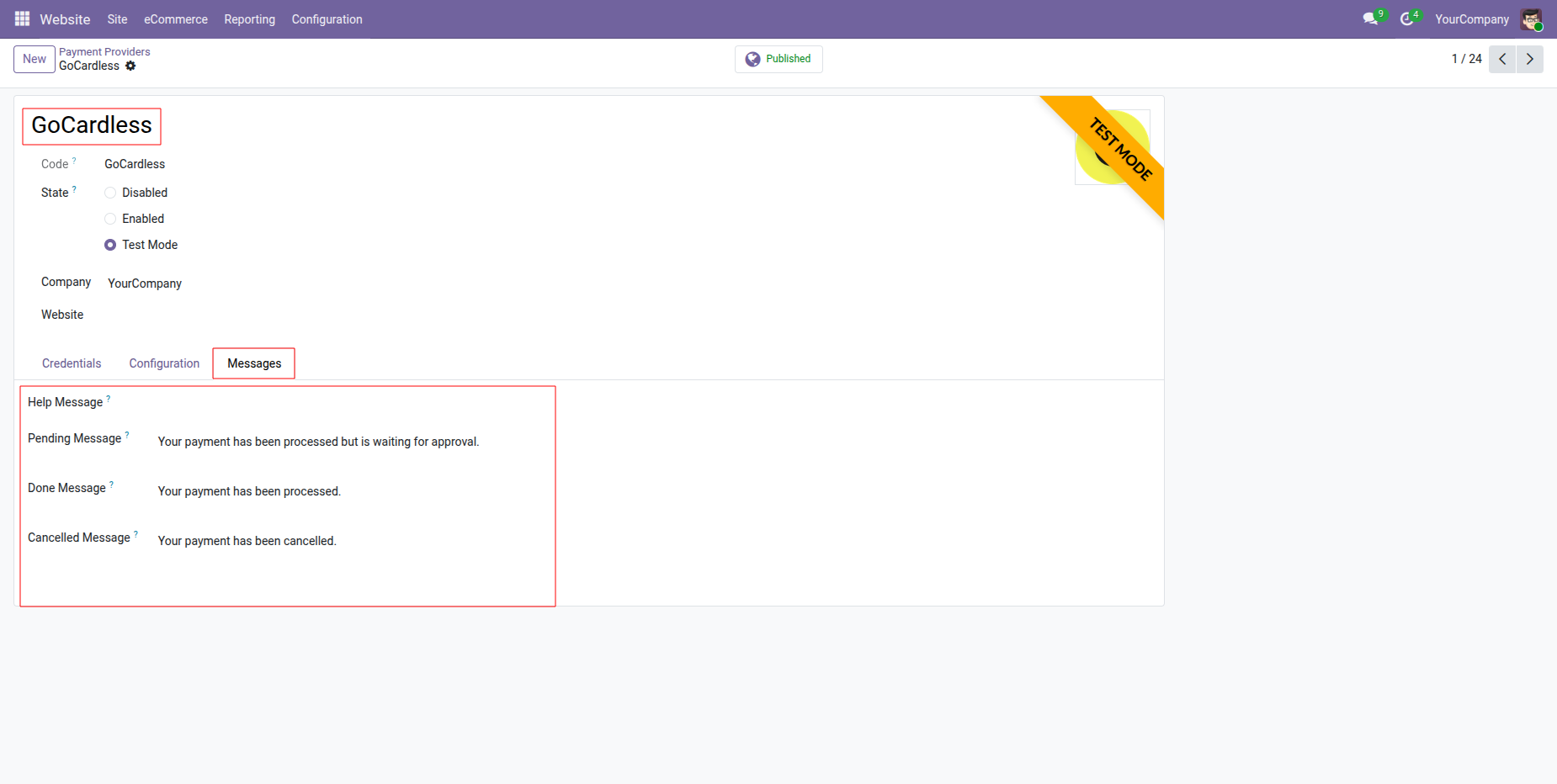The image size is (1557, 784).
Task: Open the Site menu
Action: pyautogui.click(x=117, y=19)
